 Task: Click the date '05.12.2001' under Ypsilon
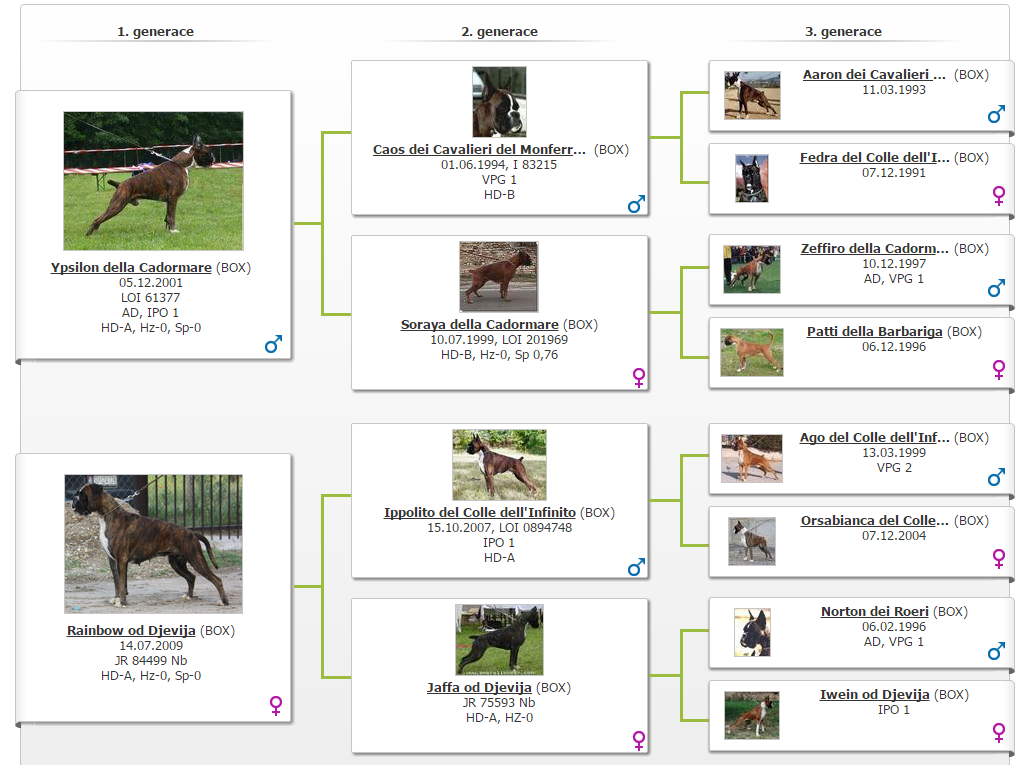point(151,283)
